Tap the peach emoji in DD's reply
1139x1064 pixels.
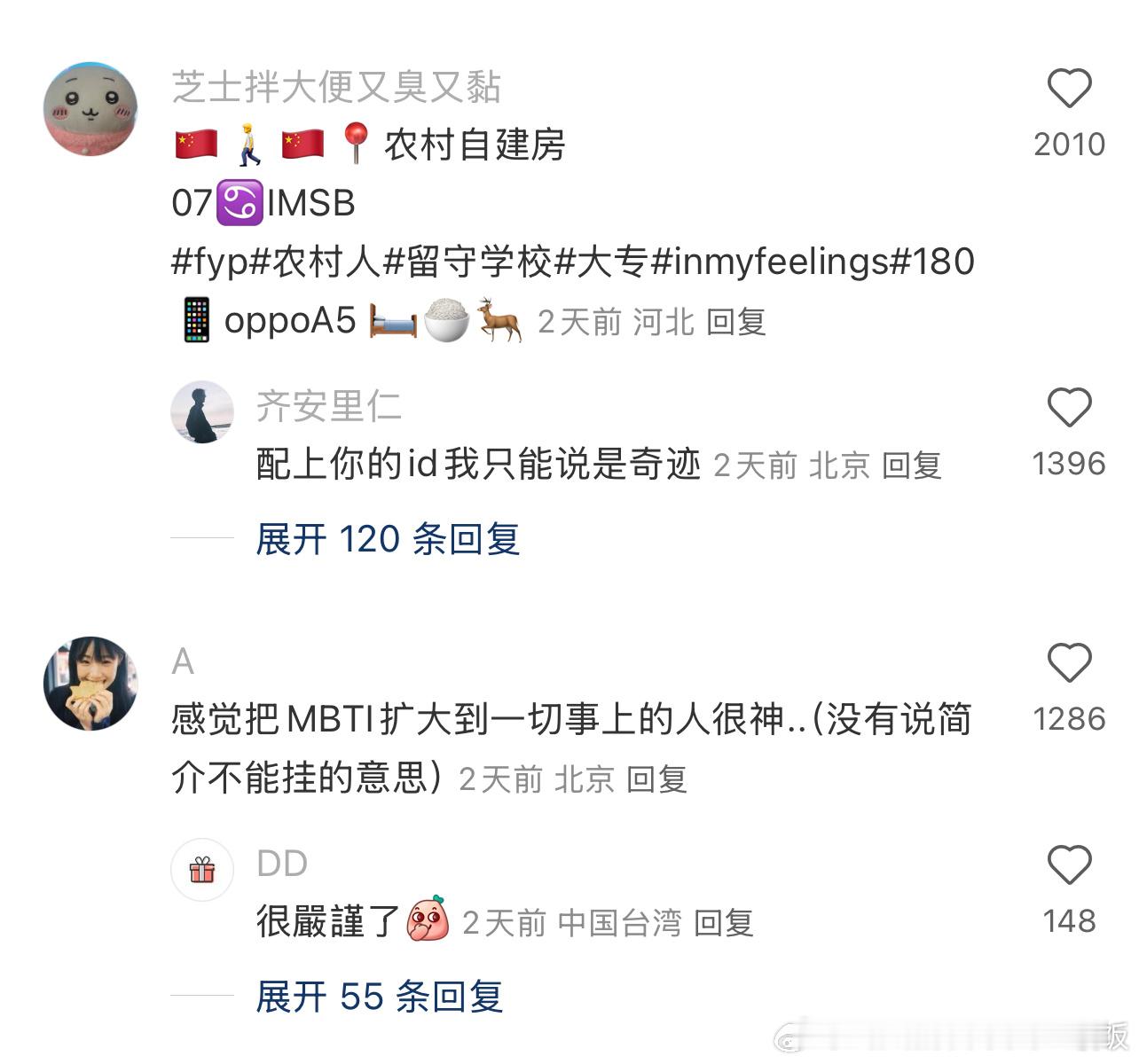[428, 919]
